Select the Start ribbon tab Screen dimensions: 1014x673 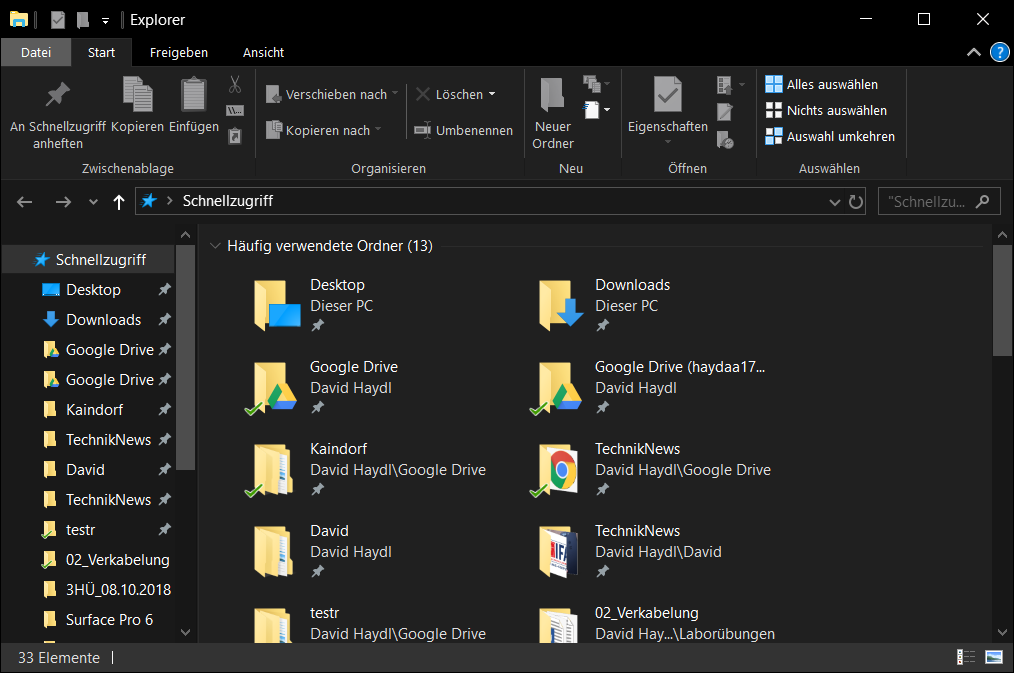click(102, 52)
